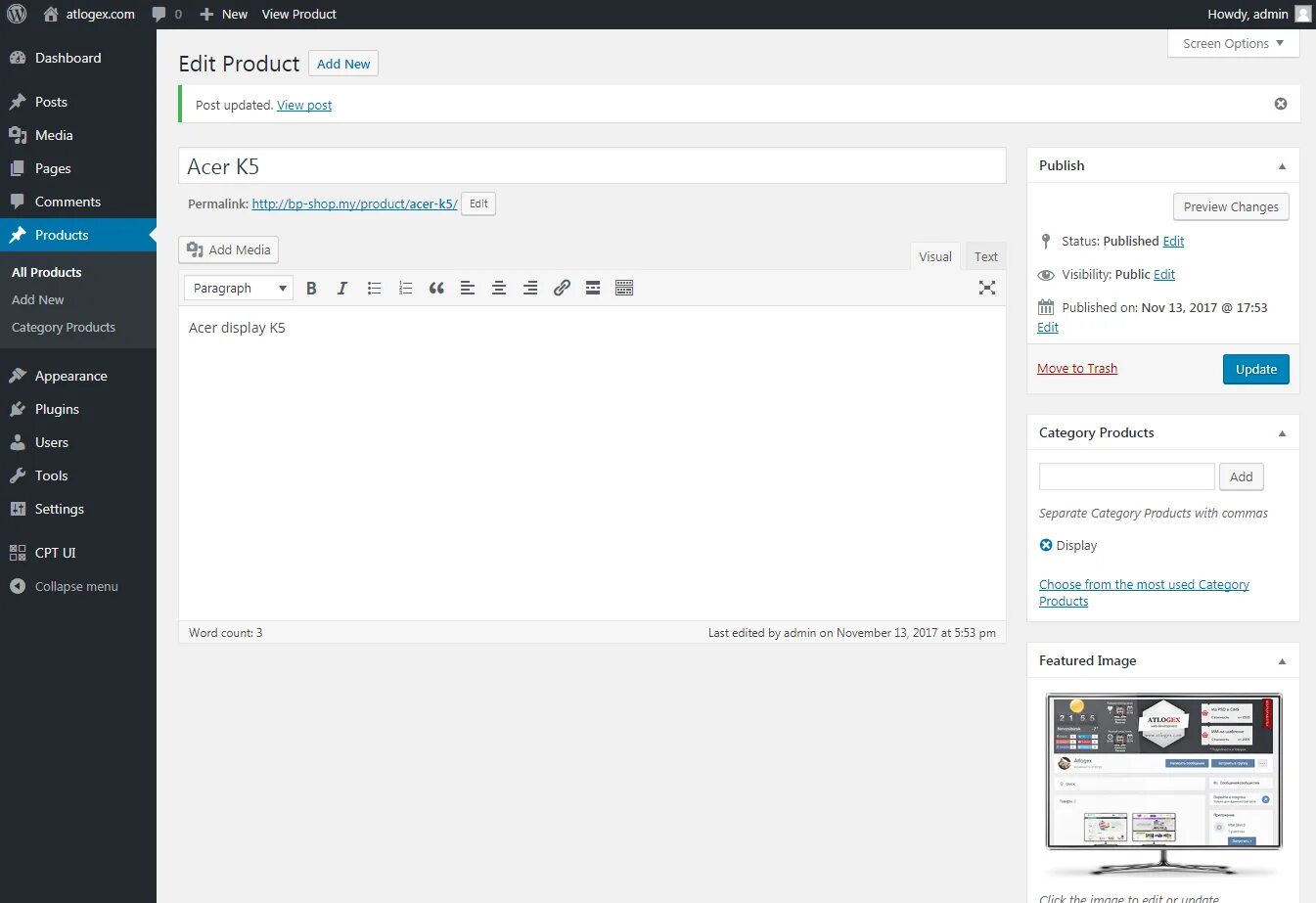The width and height of the screenshot is (1316, 903).
Task: Edit the post Status
Action: [1173, 241]
